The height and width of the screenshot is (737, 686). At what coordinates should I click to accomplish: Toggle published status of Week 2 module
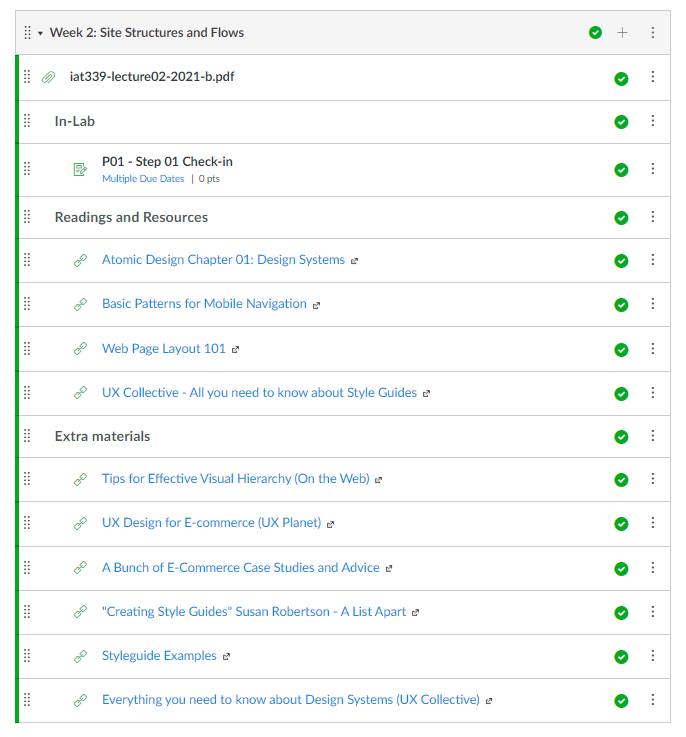click(595, 33)
